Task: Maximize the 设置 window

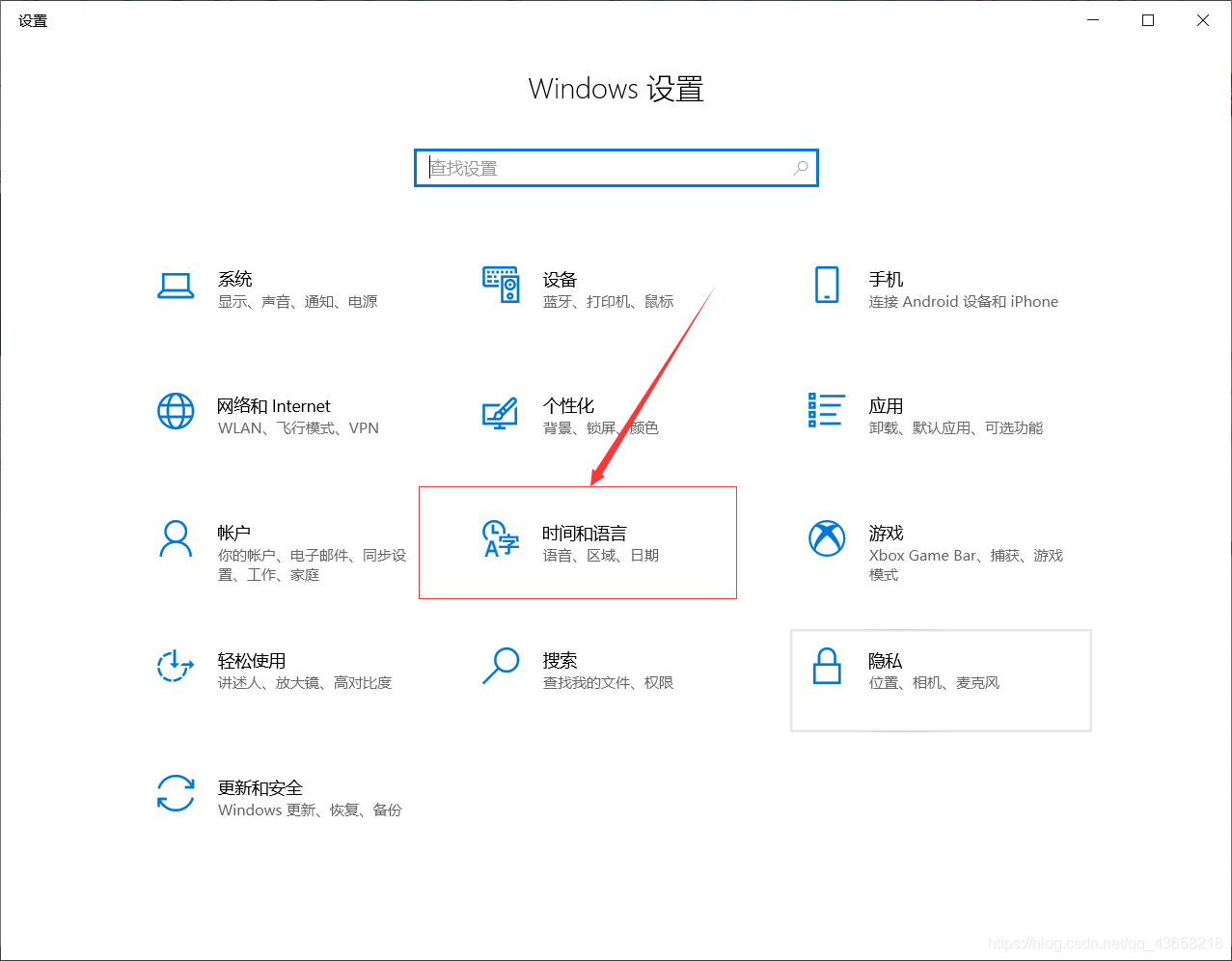Action: [x=1148, y=20]
